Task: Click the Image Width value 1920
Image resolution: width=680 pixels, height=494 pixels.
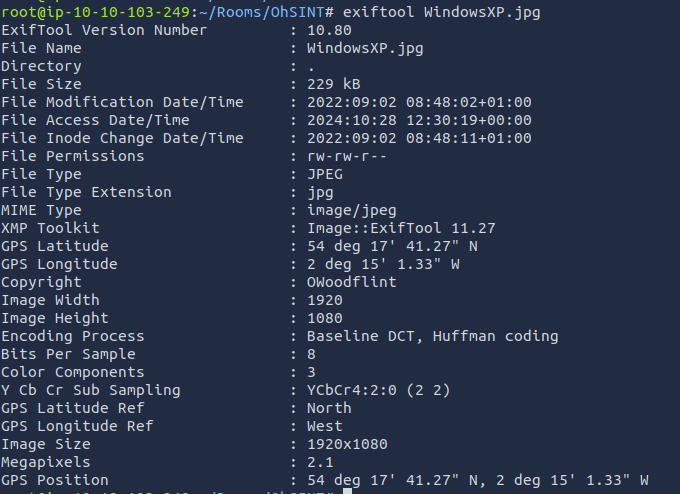Action: point(325,300)
